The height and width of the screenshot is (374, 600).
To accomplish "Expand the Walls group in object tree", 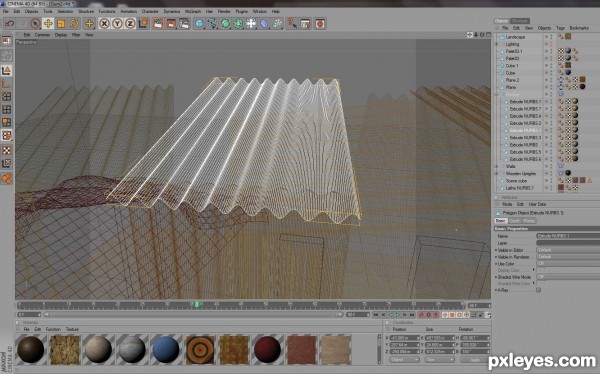I will point(497,167).
